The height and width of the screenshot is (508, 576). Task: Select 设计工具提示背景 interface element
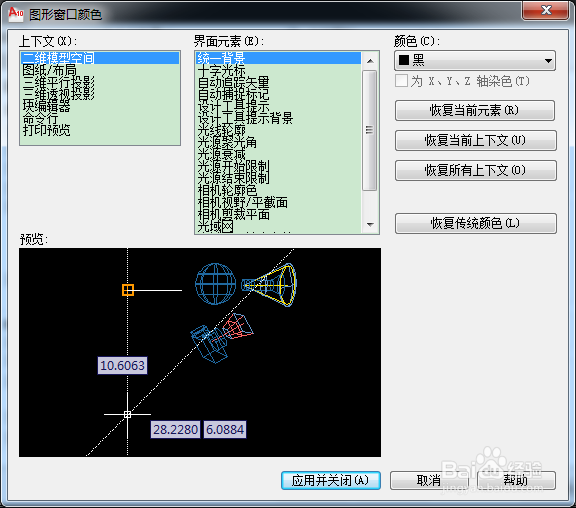pyautogui.click(x=278, y=118)
